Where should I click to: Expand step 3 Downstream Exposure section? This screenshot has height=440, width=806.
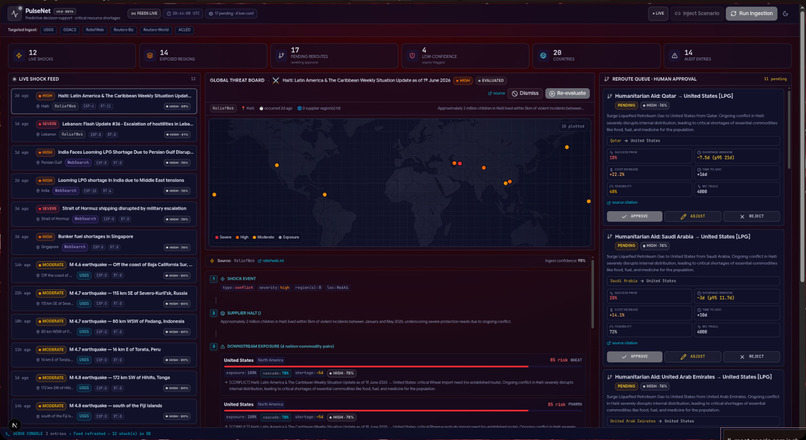[x=213, y=346]
